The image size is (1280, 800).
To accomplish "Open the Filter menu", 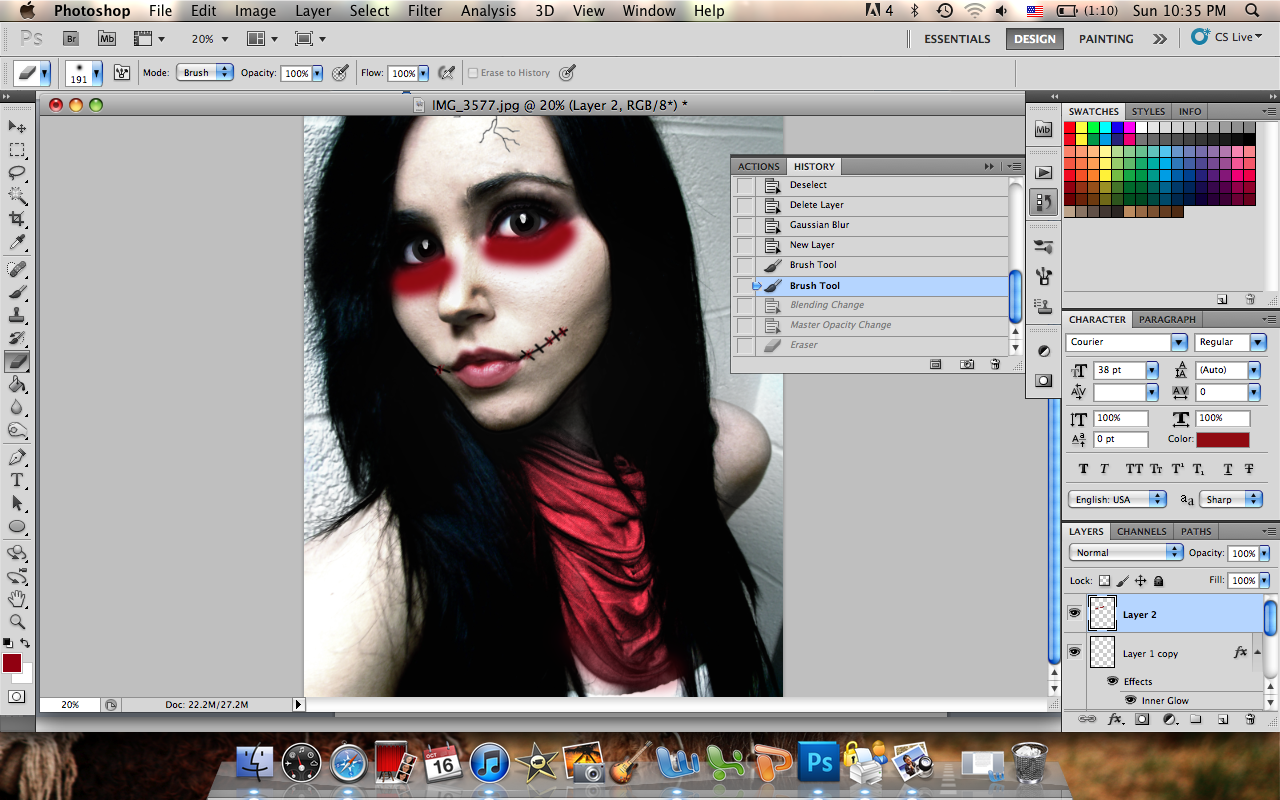I will pos(425,11).
